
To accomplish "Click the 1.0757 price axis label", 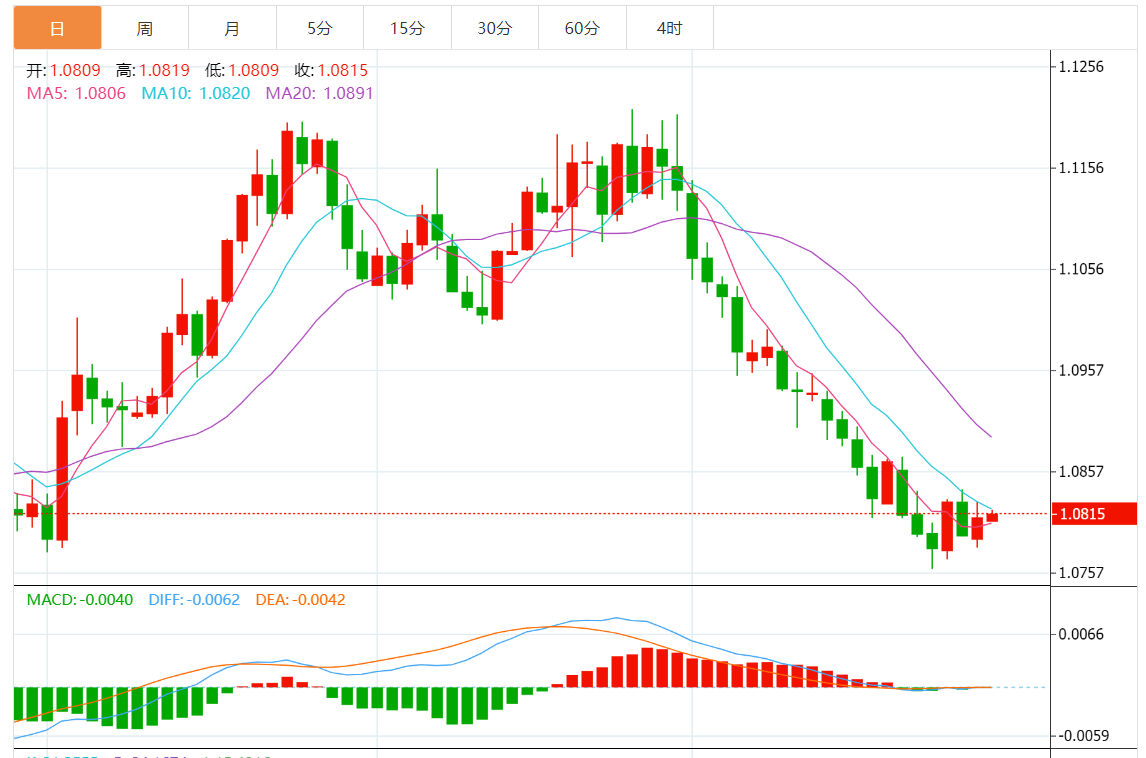I will point(1081,573).
